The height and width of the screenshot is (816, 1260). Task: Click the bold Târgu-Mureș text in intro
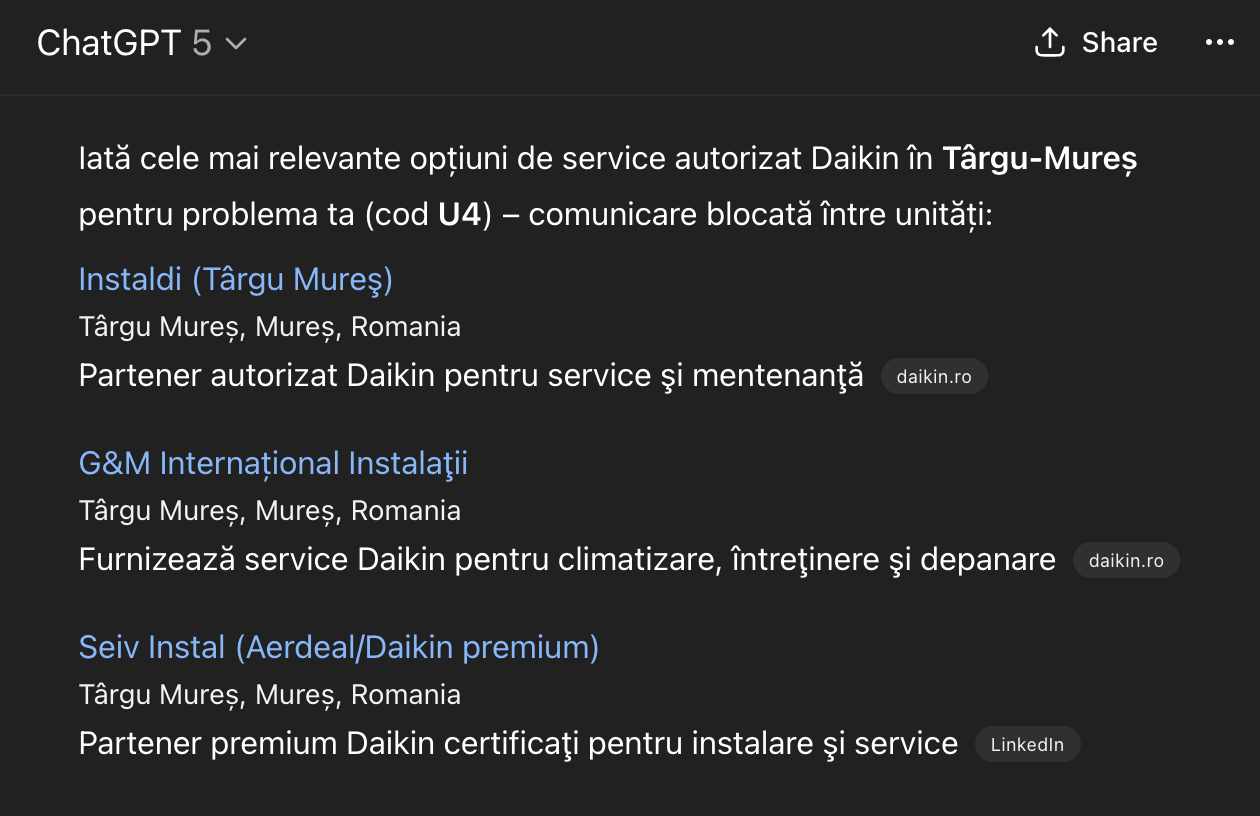(x=1039, y=159)
